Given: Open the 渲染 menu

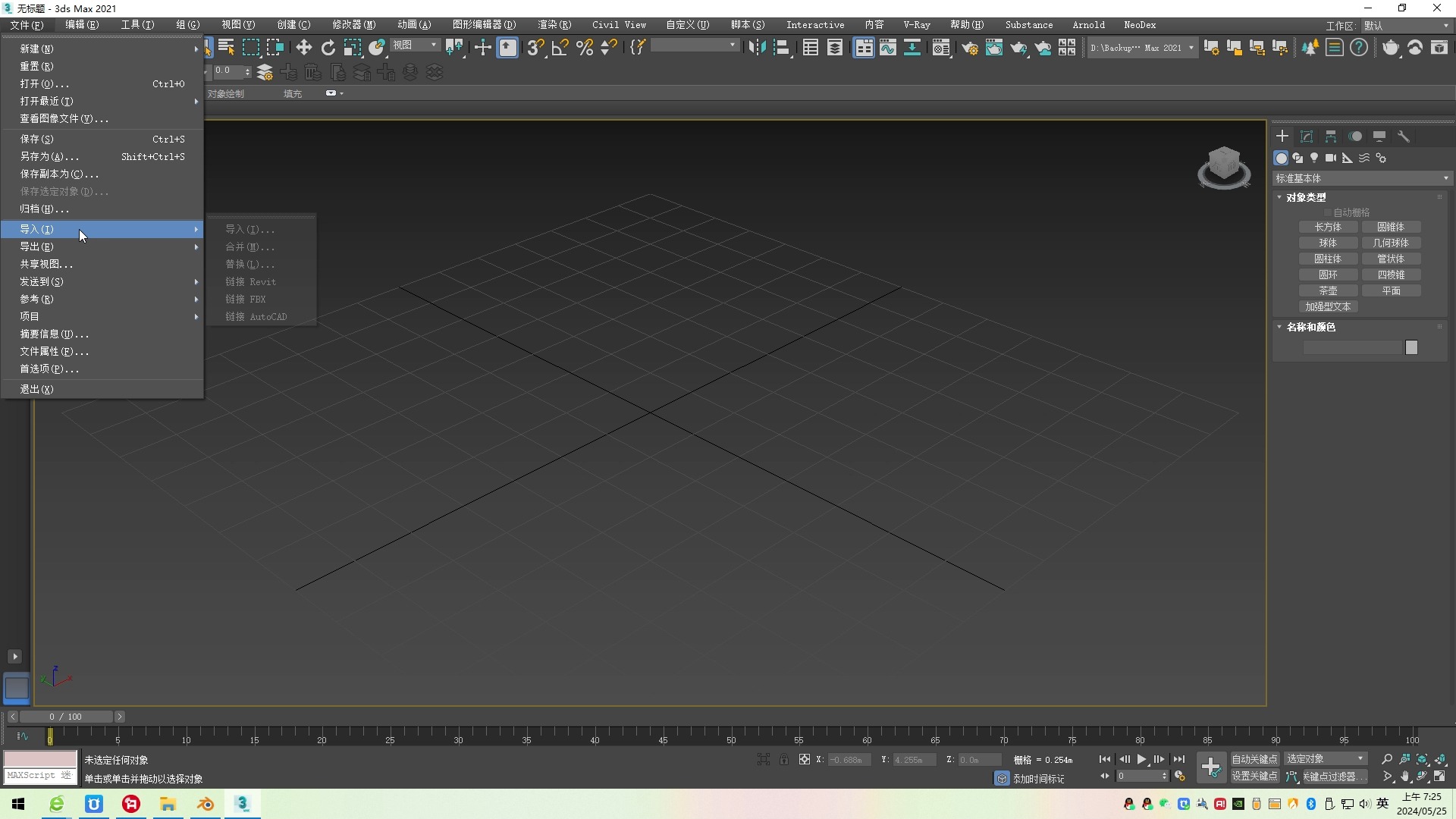Looking at the screenshot, I should coord(554,24).
